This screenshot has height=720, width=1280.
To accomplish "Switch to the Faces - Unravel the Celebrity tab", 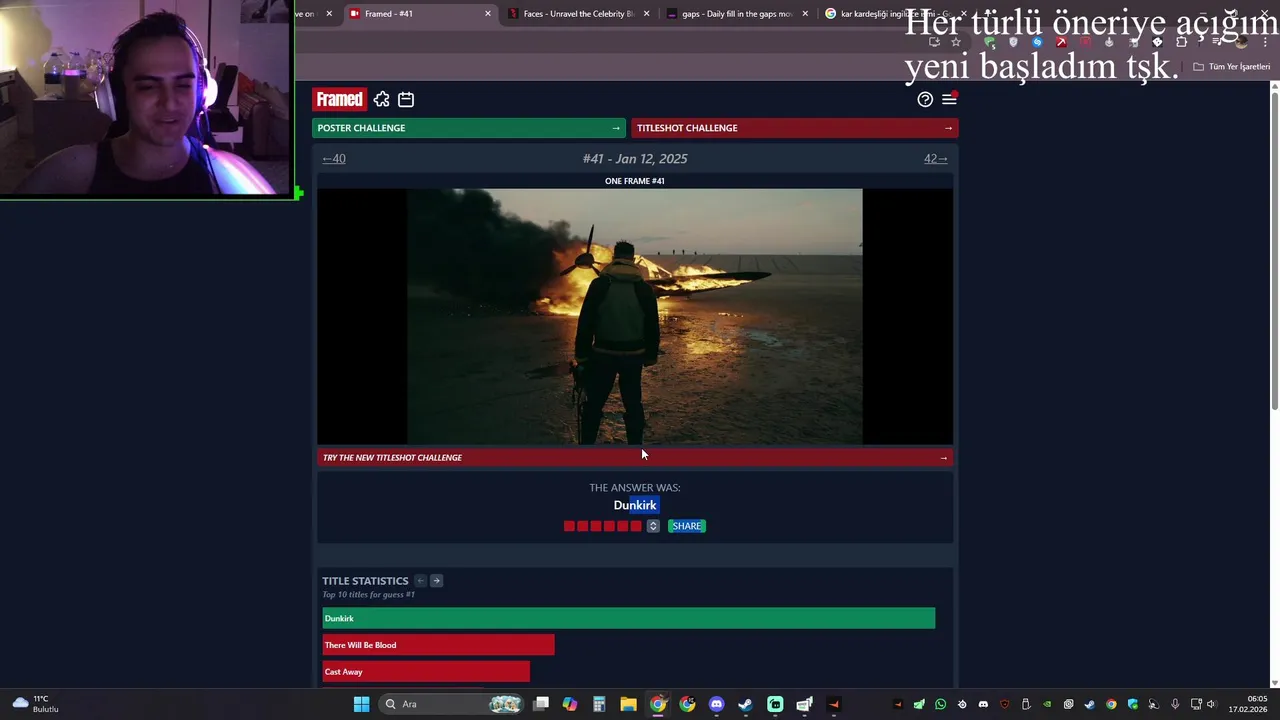I will (578, 14).
